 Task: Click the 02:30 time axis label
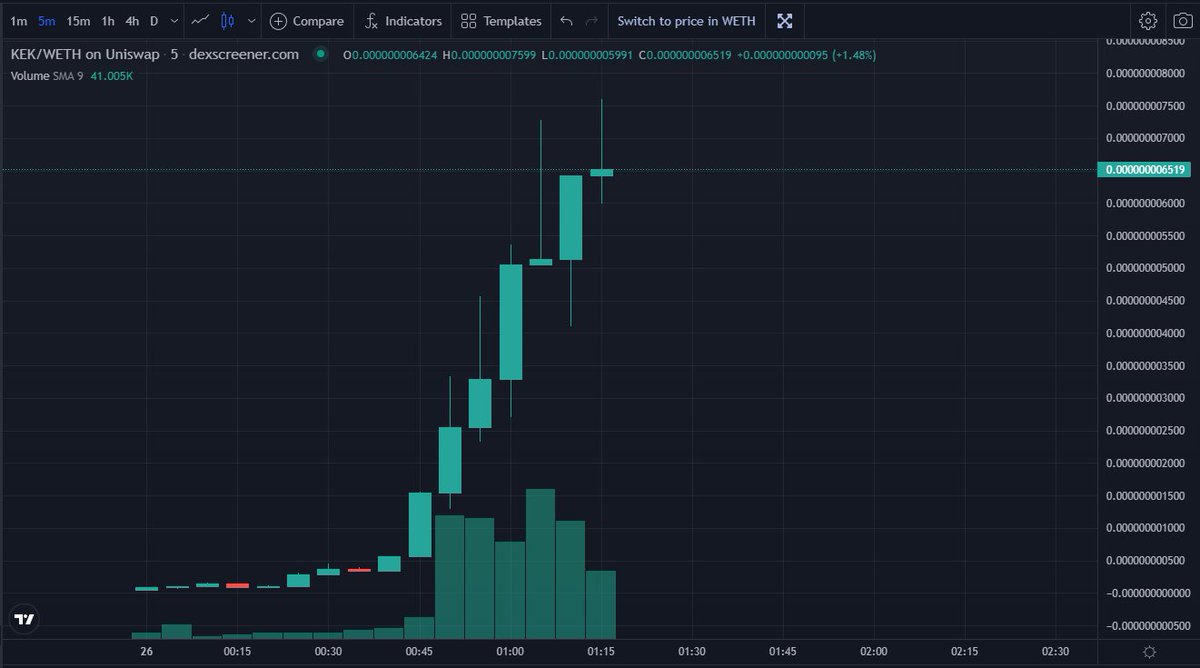[x=1056, y=651]
